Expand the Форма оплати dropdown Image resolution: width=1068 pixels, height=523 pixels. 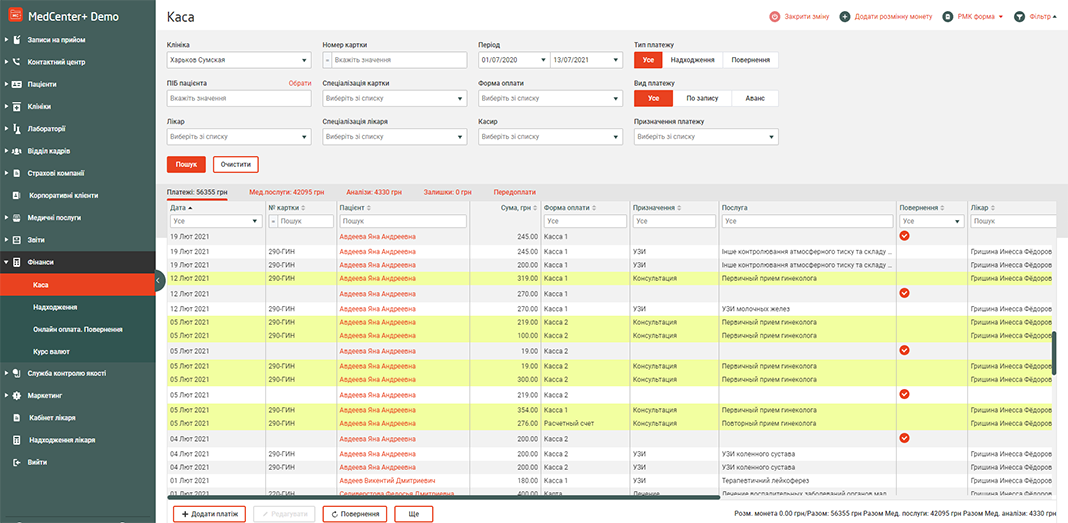coord(548,98)
